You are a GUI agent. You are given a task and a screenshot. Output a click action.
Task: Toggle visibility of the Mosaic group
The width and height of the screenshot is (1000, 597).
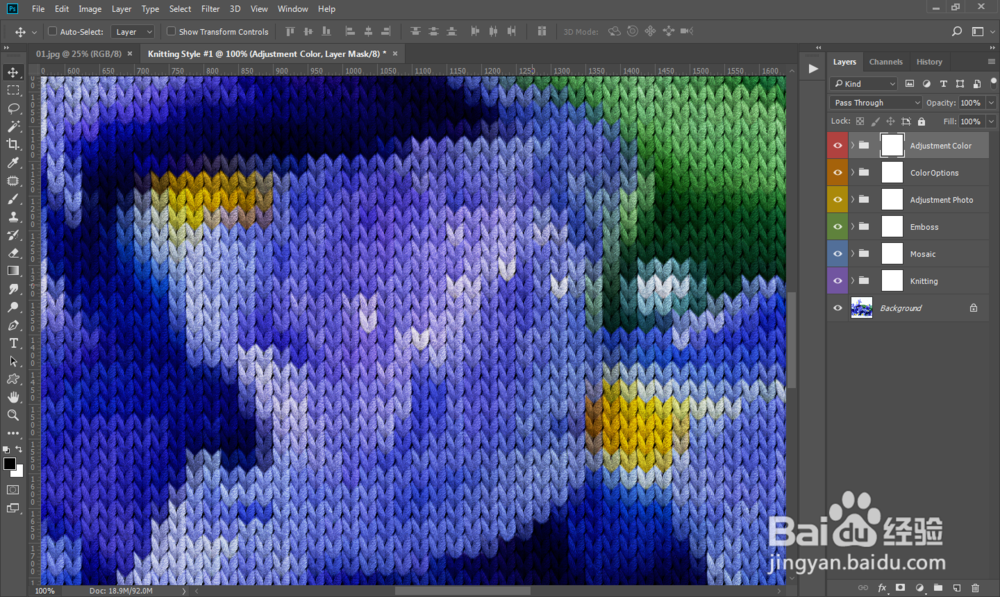coord(837,253)
